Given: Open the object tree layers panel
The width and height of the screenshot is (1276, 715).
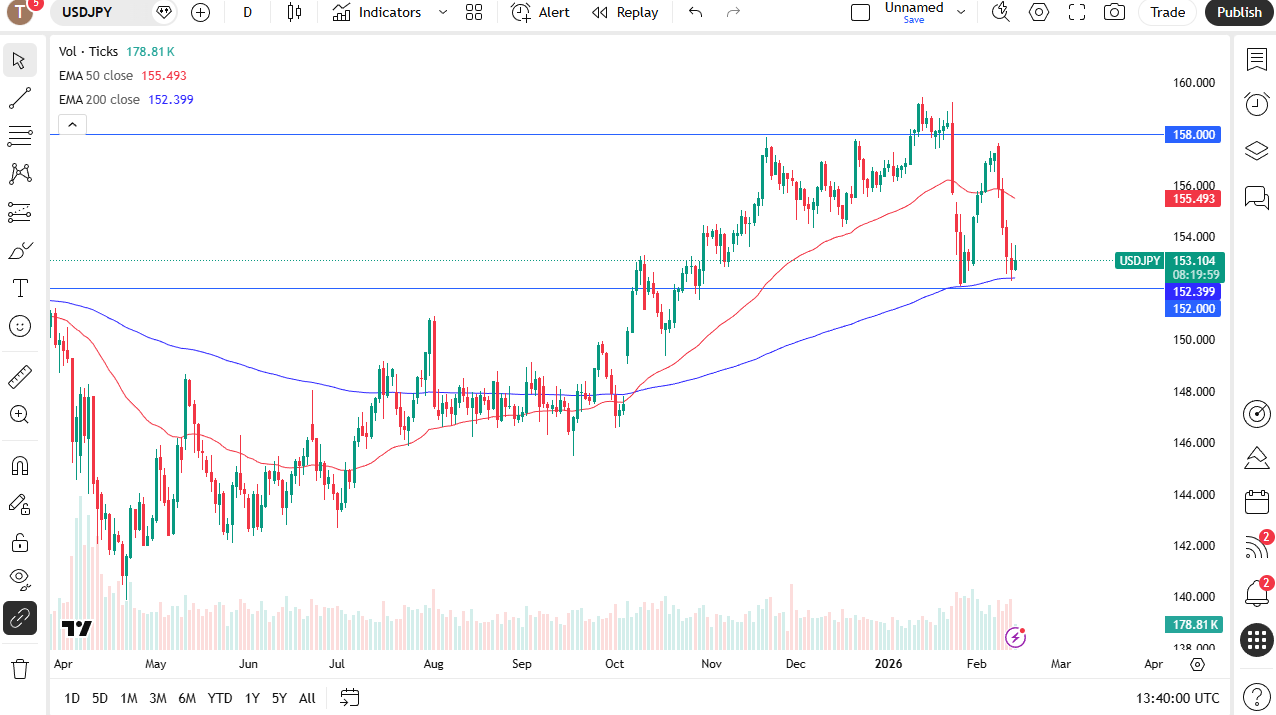Looking at the screenshot, I should (1257, 151).
